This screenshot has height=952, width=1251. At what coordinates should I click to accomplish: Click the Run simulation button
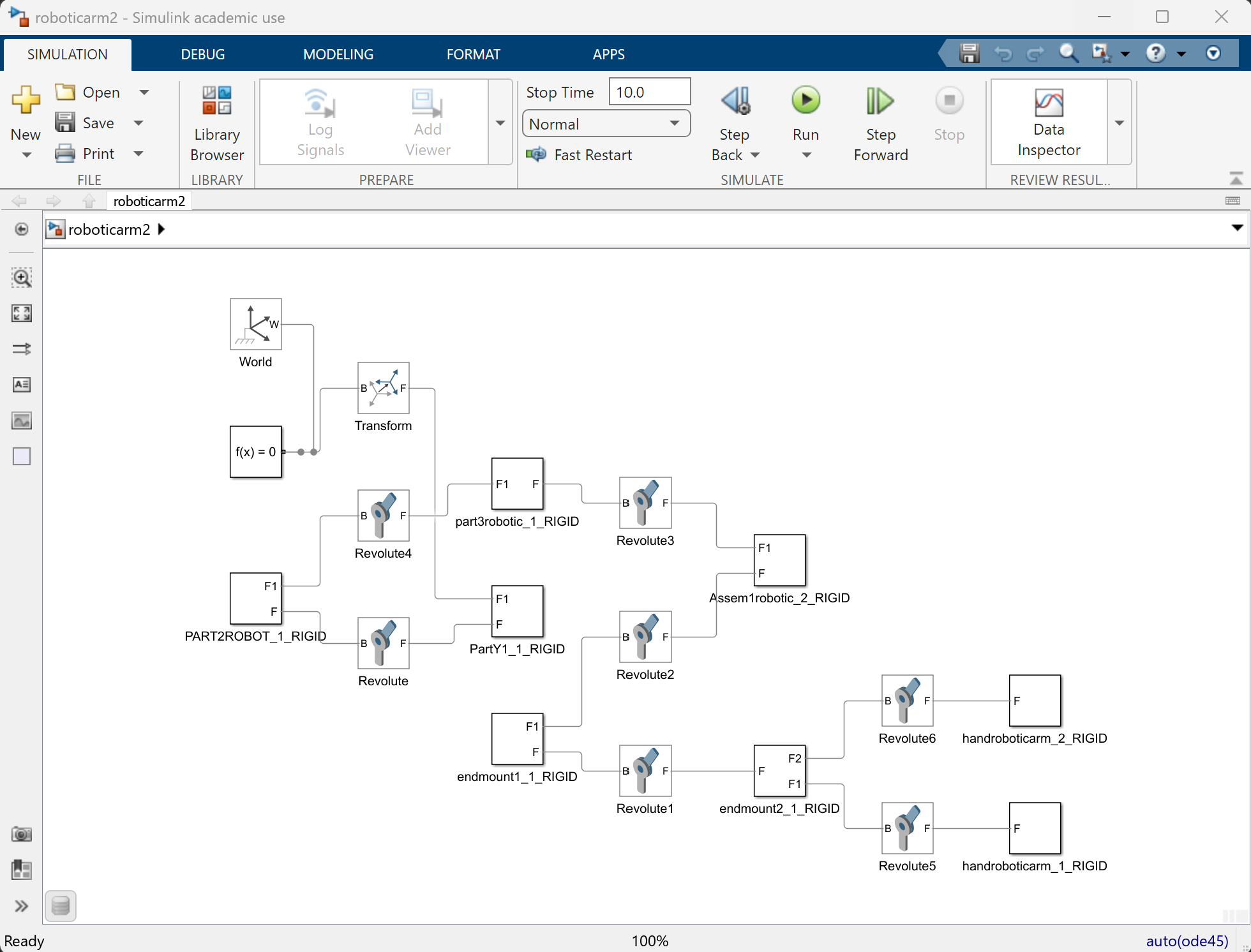click(806, 101)
